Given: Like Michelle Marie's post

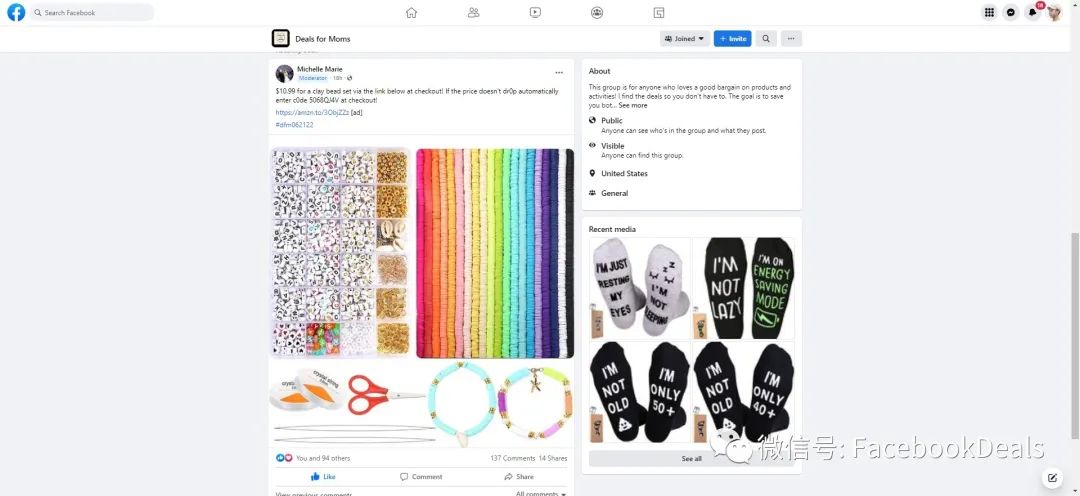Looking at the screenshot, I should click(x=322, y=477).
